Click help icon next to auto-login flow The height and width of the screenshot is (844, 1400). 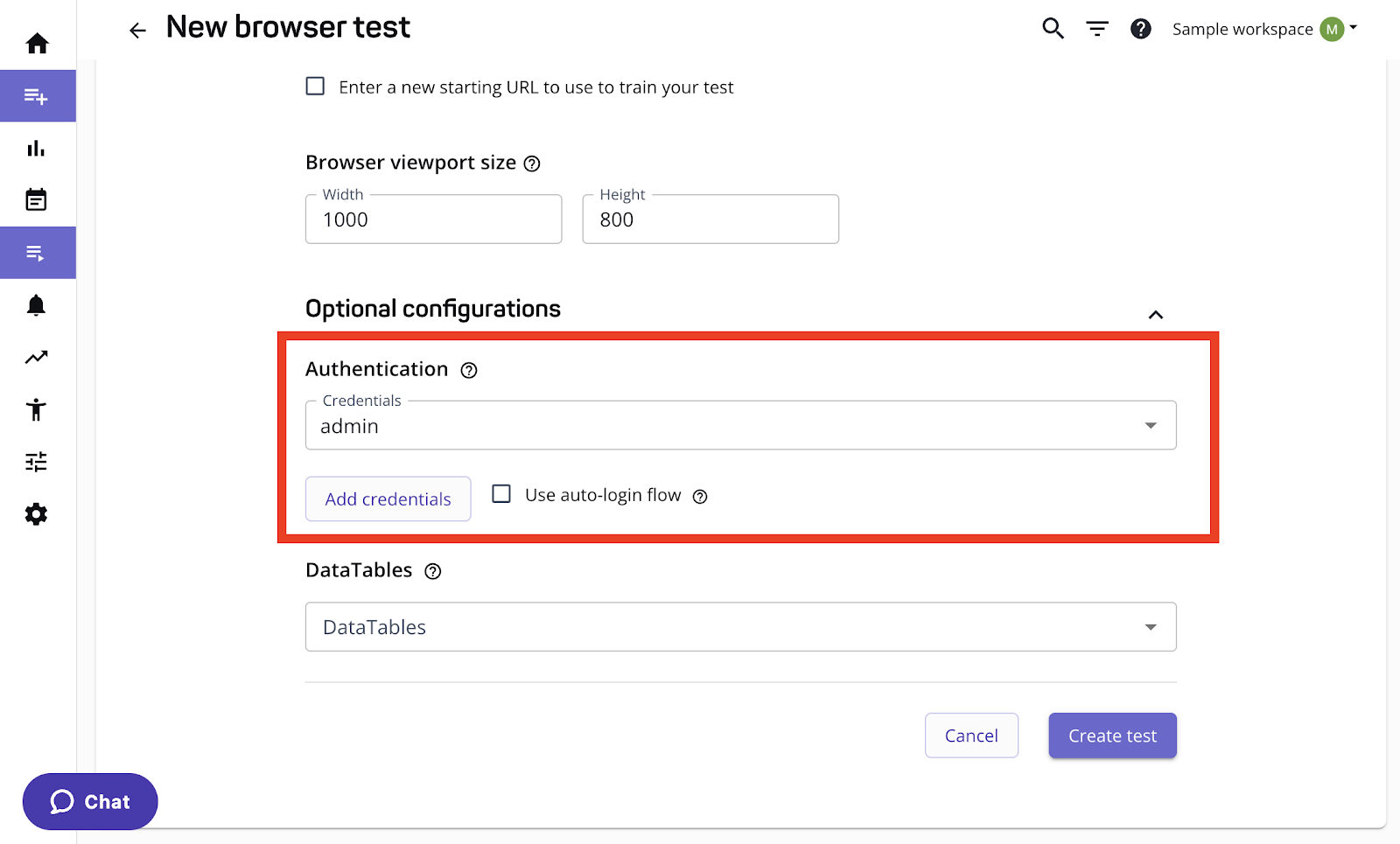point(700,497)
